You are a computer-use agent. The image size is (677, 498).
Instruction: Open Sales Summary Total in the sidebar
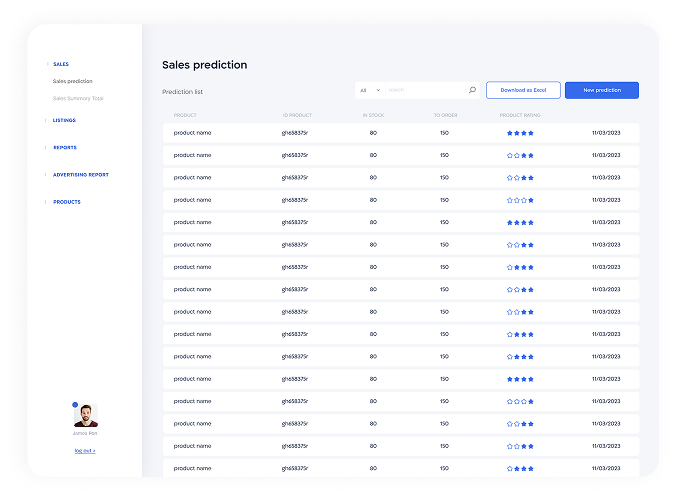(x=78, y=98)
